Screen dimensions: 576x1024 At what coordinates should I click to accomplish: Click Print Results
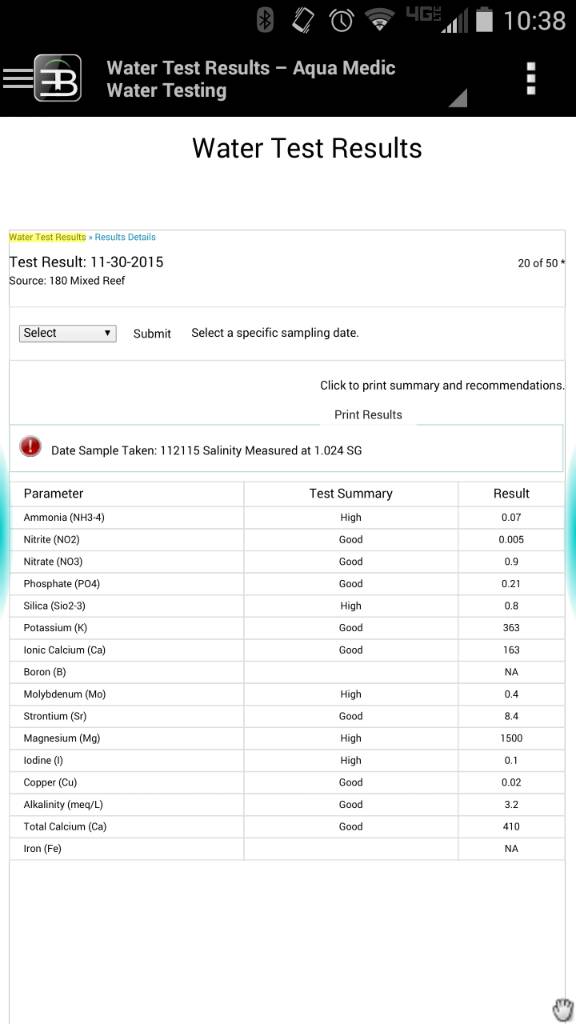click(368, 415)
